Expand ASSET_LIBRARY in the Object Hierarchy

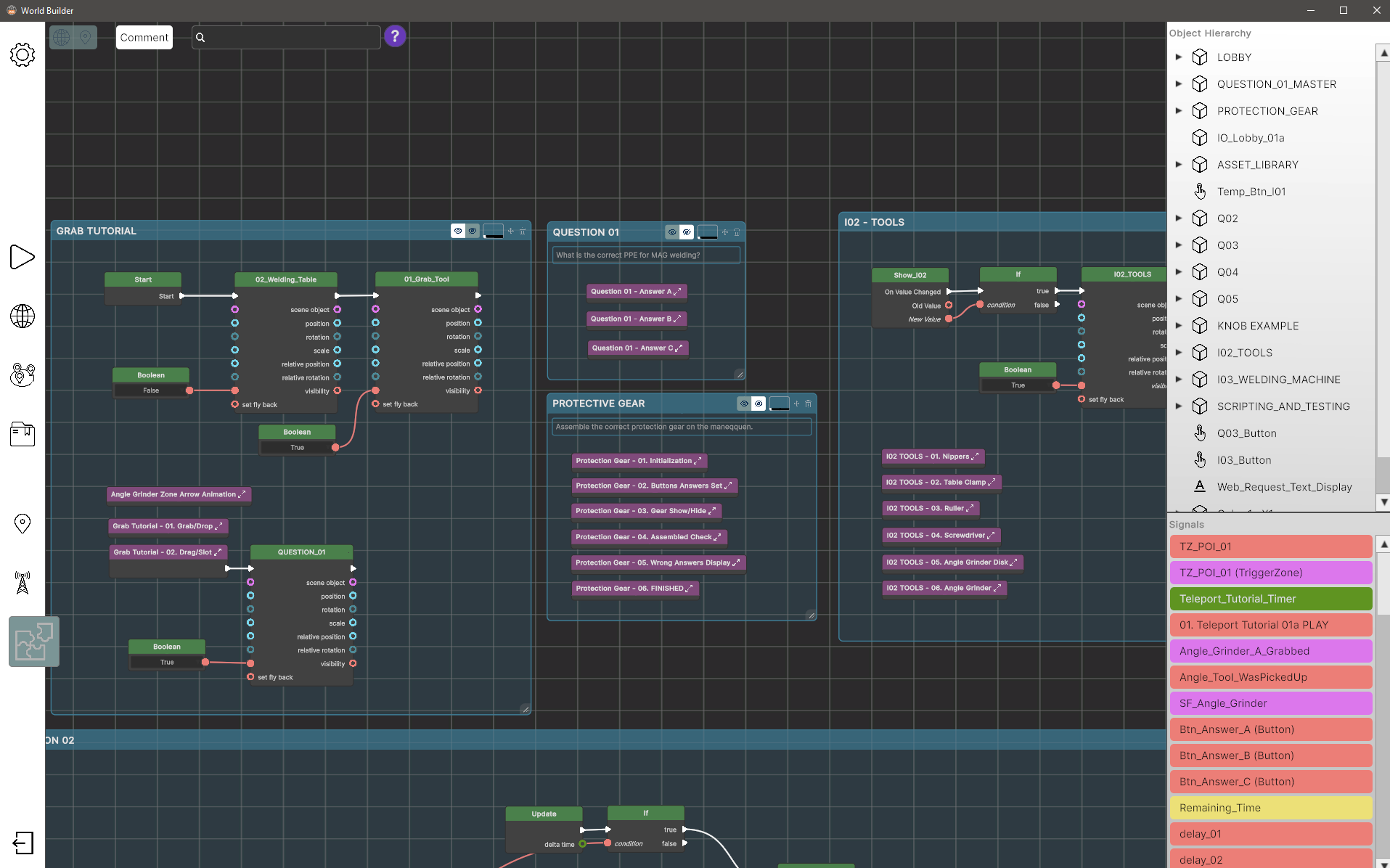[x=1178, y=164]
